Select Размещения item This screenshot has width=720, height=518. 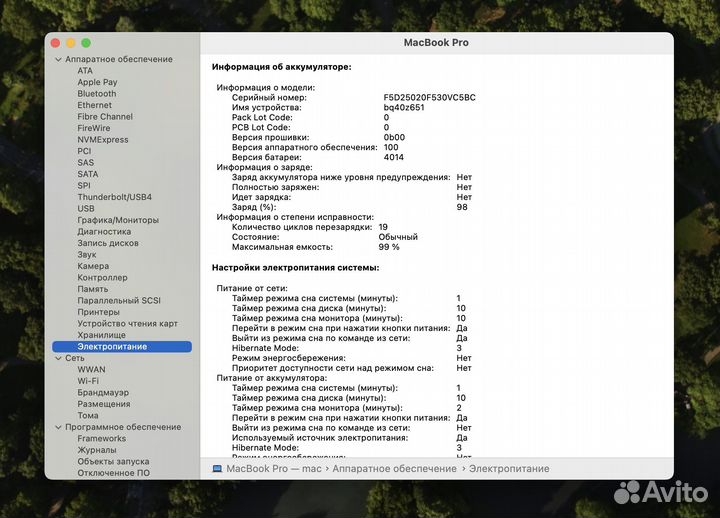coord(104,404)
